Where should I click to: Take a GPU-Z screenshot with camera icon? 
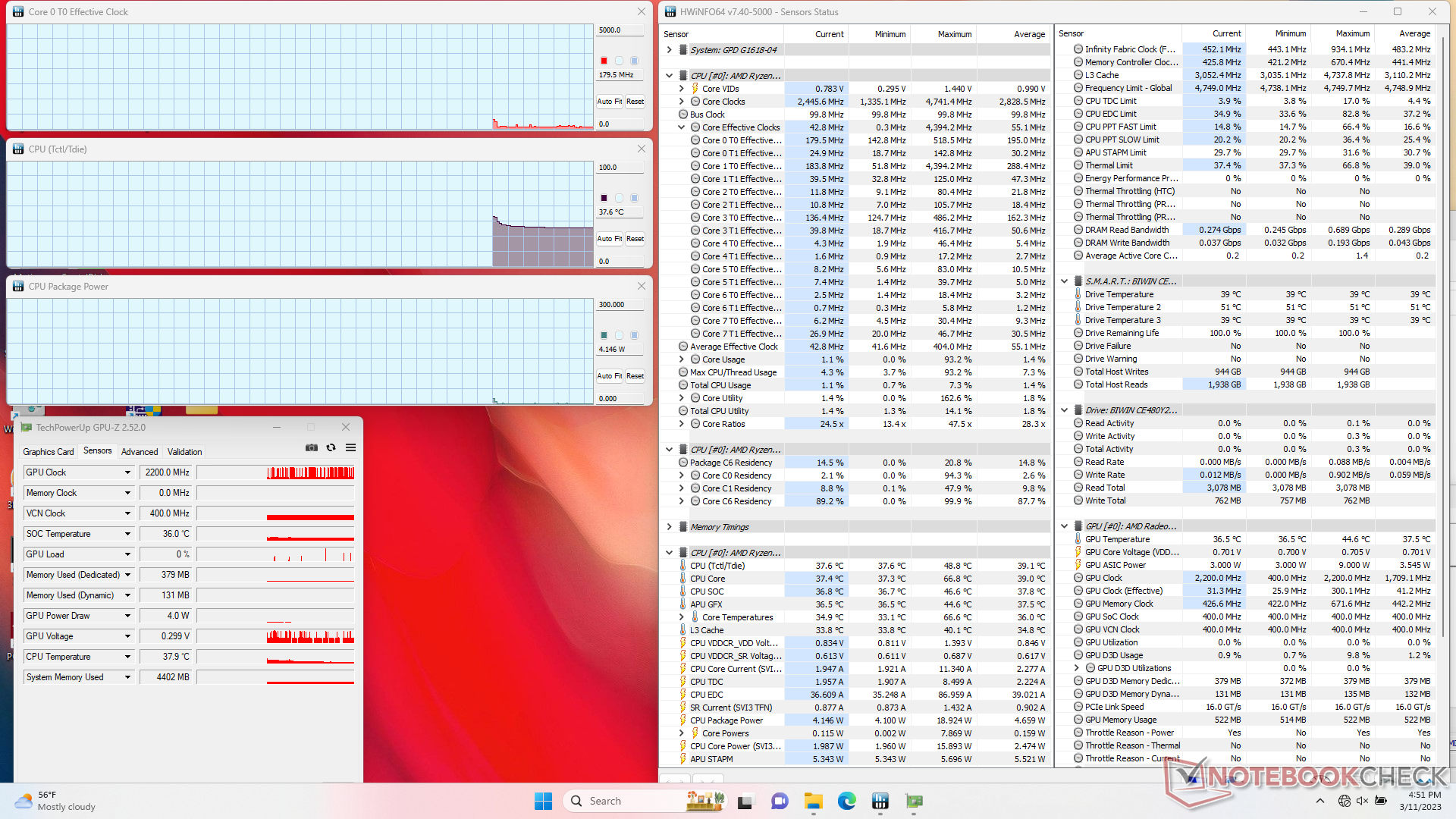coord(312,448)
